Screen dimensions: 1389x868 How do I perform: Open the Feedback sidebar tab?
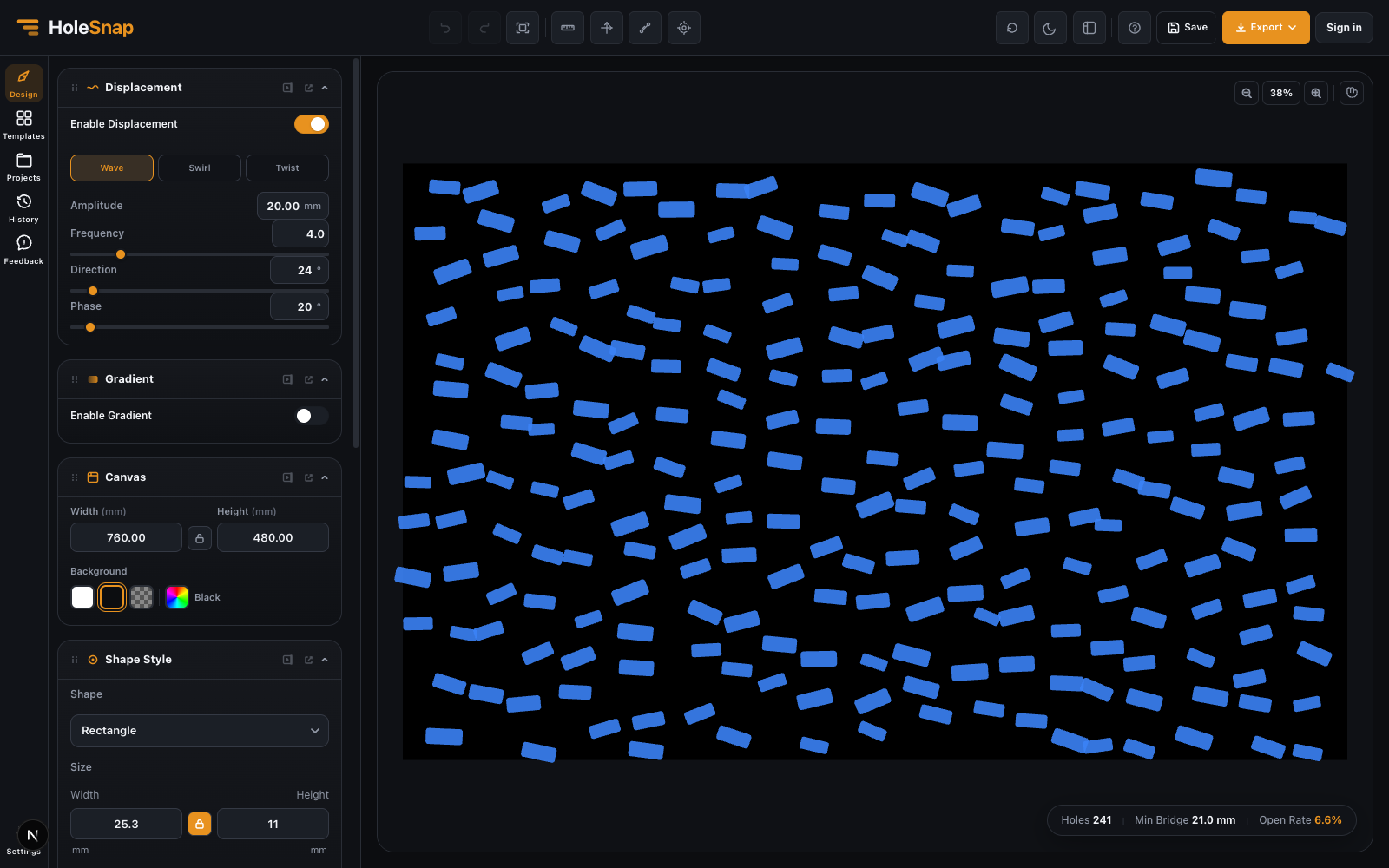click(23, 250)
